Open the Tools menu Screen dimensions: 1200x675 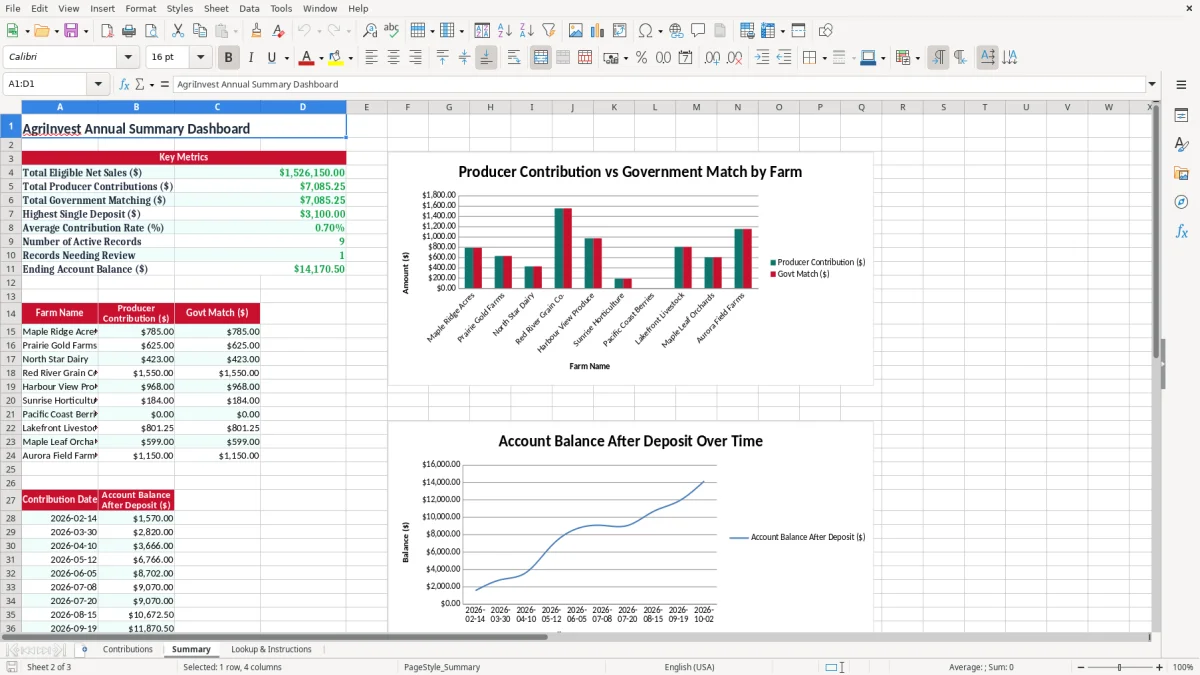coord(281,8)
